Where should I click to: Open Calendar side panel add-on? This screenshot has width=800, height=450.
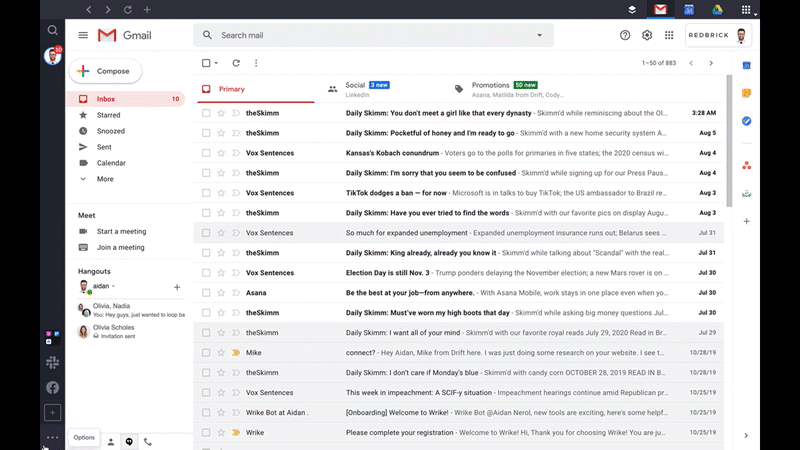point(746,65)
